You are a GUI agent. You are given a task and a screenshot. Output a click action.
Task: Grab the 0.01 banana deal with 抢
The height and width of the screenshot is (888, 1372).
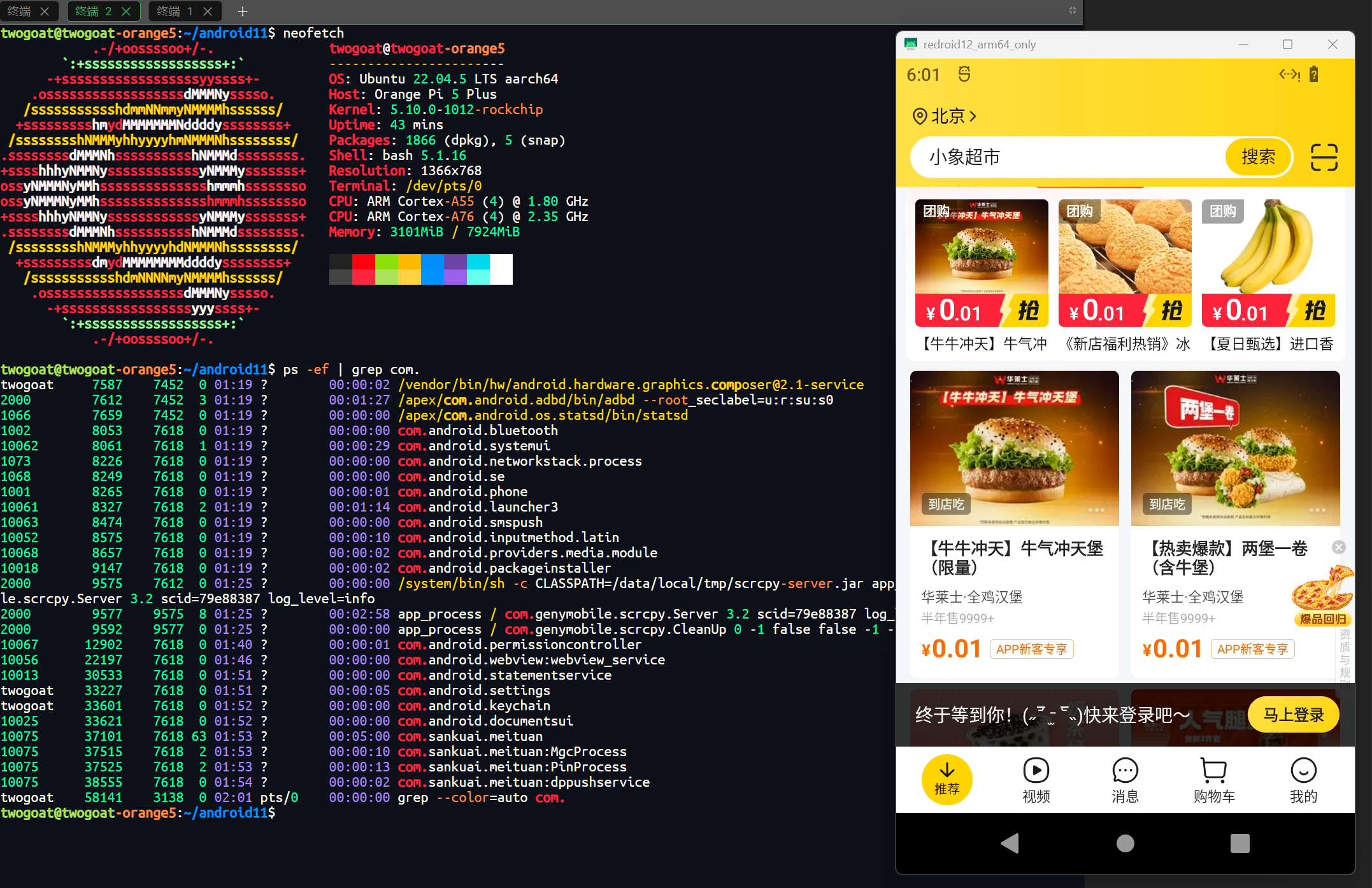point(1314,311)
